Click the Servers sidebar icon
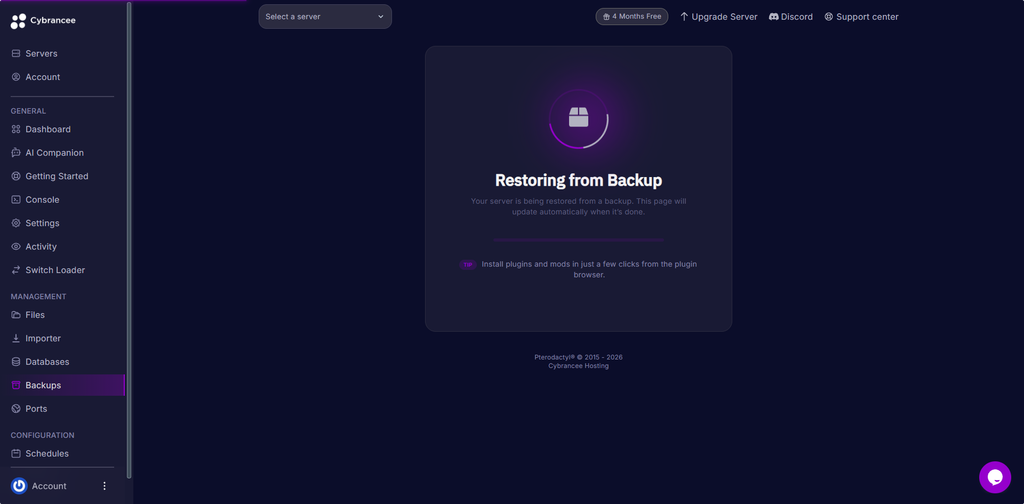This screenshot has height=504, width=1024. coord(16,54)
